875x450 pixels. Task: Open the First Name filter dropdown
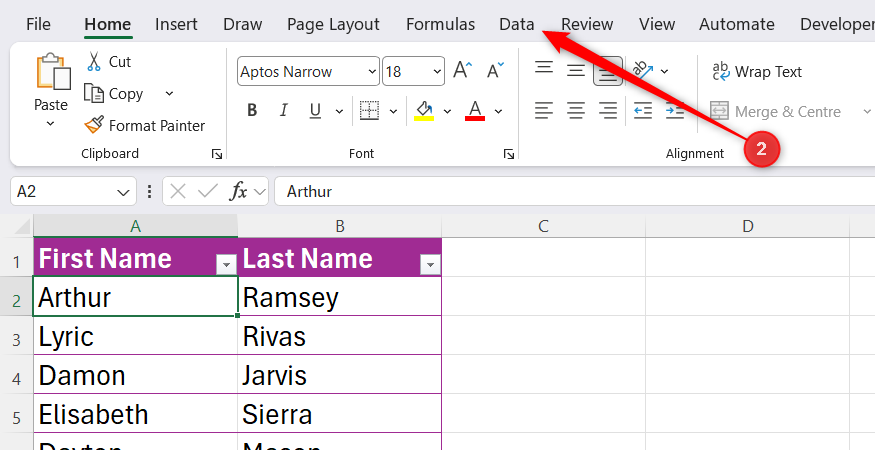(226, 265)
